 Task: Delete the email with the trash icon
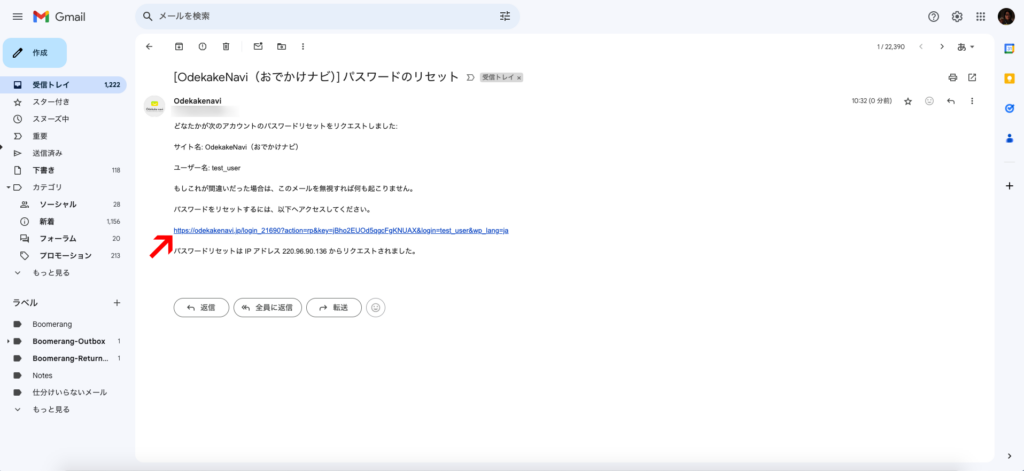[x=226, y=46]
